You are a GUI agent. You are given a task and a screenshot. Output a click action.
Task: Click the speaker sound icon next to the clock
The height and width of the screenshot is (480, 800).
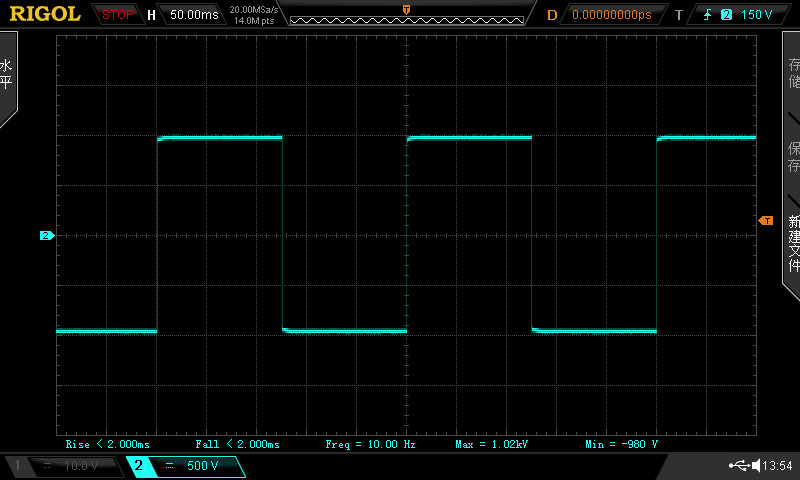(x=755, y=466)
